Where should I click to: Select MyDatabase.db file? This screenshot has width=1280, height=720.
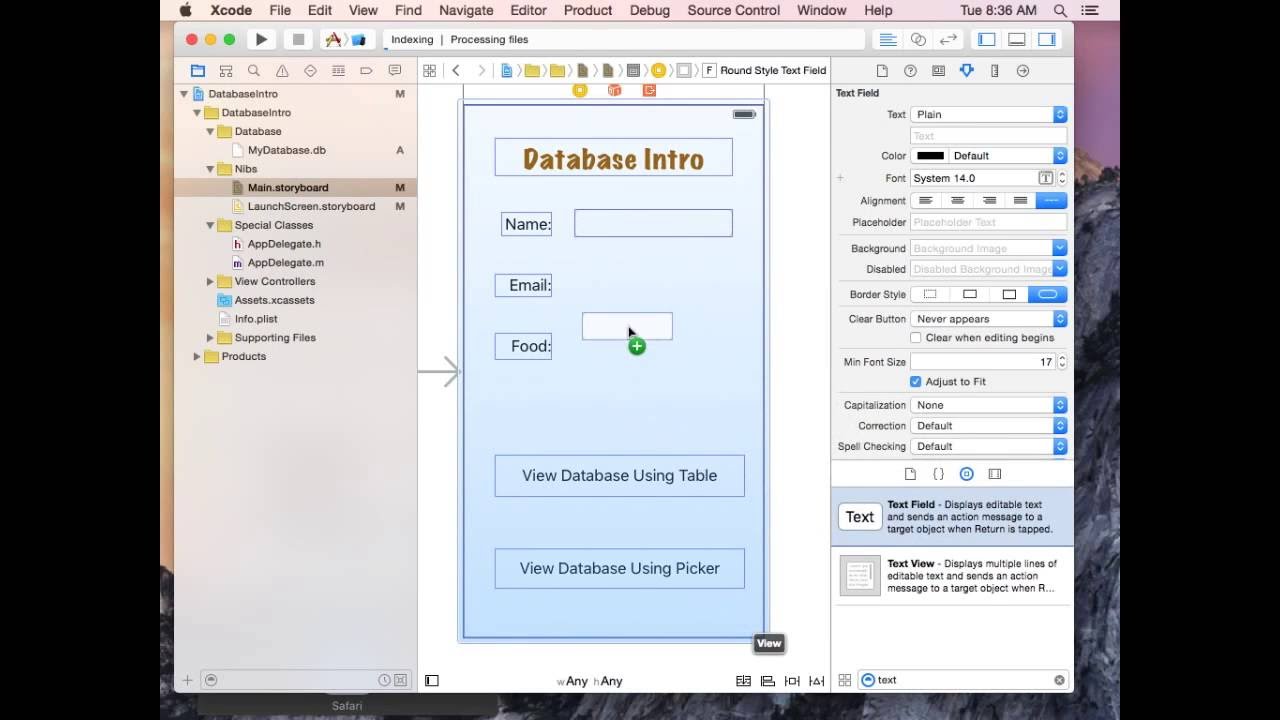pos(286,150)
